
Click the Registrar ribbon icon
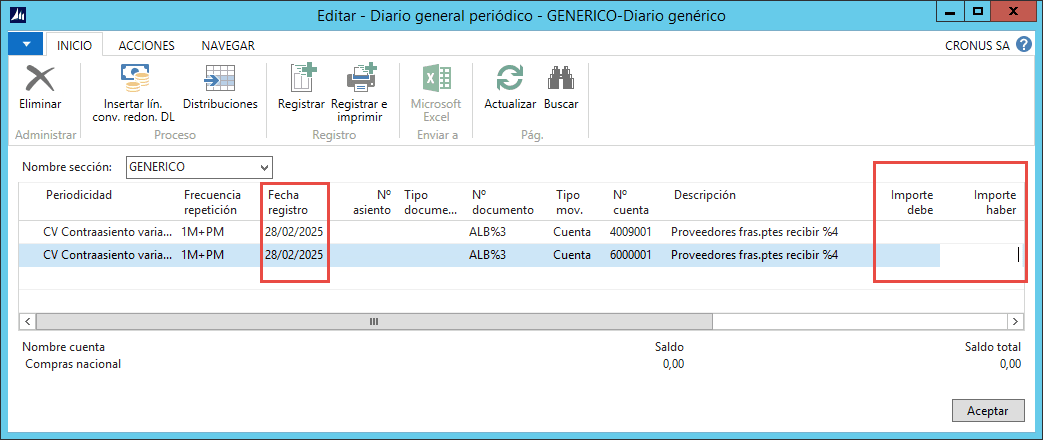click(301, 79)
